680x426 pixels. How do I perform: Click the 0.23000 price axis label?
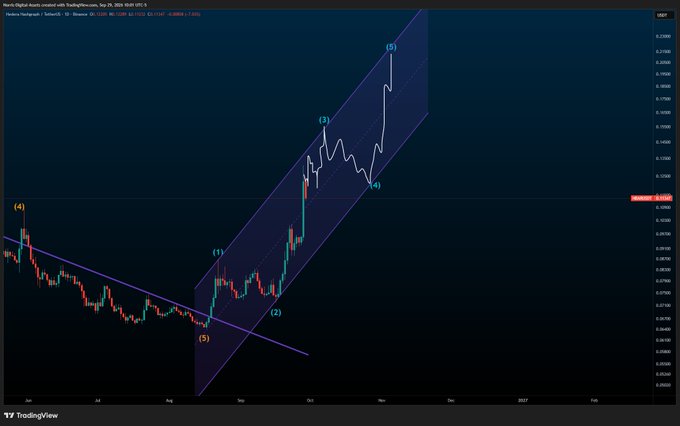click(663, 36)
